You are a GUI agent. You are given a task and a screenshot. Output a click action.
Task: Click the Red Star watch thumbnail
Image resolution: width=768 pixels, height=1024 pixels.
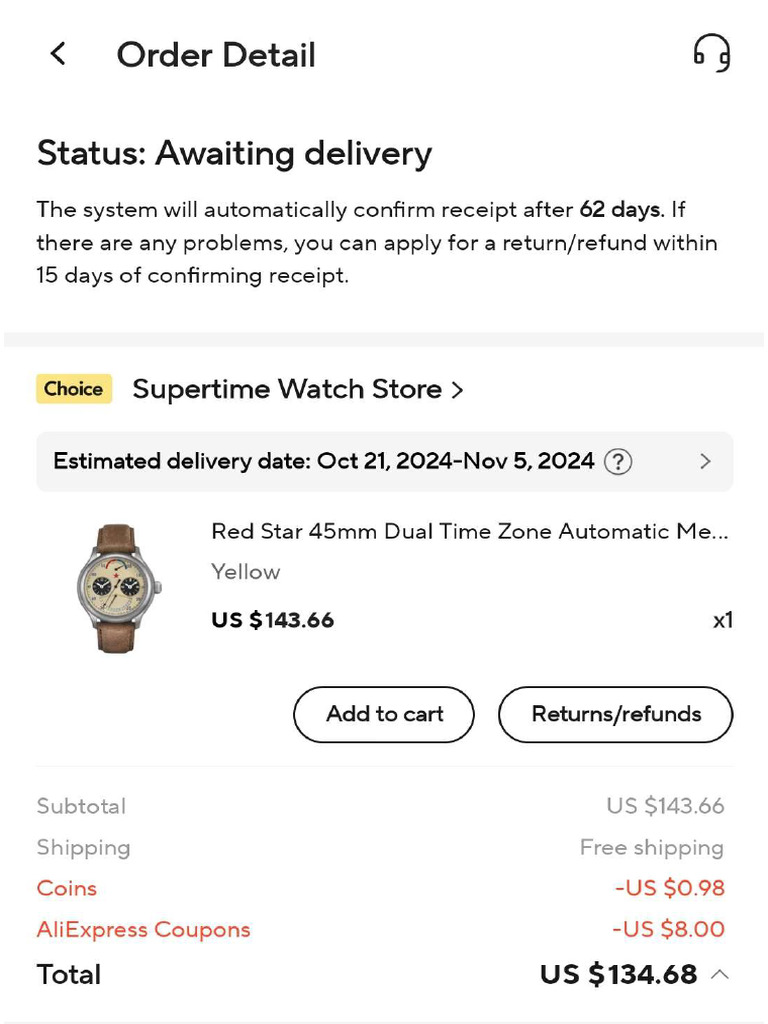(x=117, y=588)
